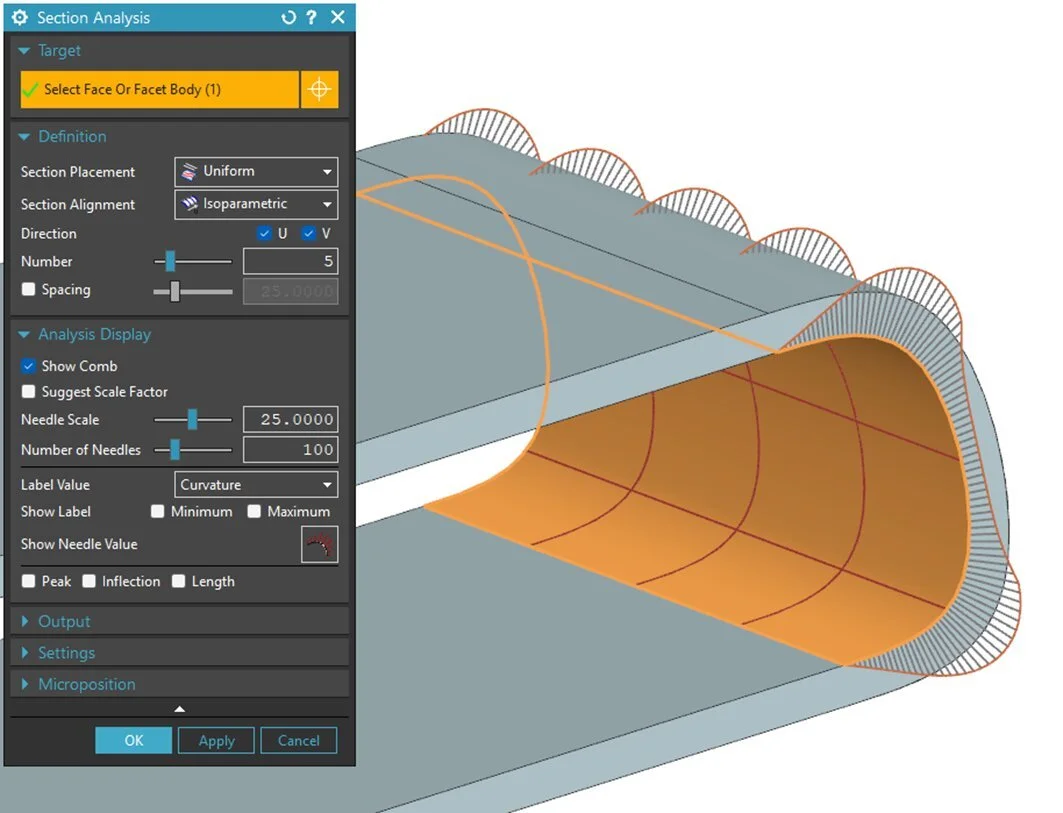Click the Section Analysis gear settings icon

(x=20, y=18)
